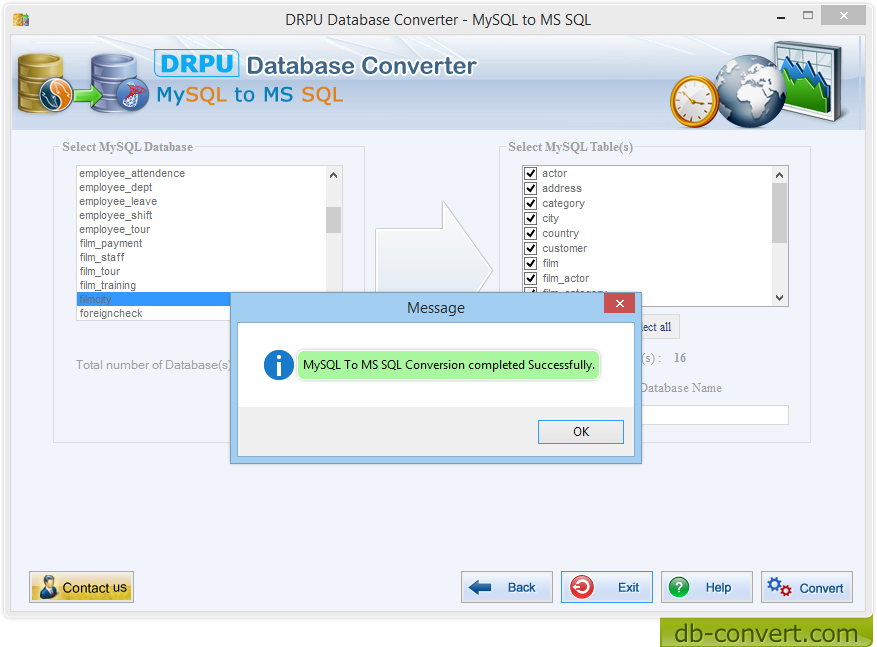Uncheck the customer table checkbox
This screenshot has height=647, width=877.
click(x=531, y=248)
